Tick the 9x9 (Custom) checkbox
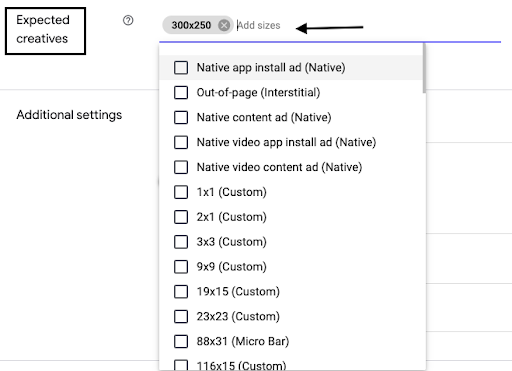 [x=181, y=267]
